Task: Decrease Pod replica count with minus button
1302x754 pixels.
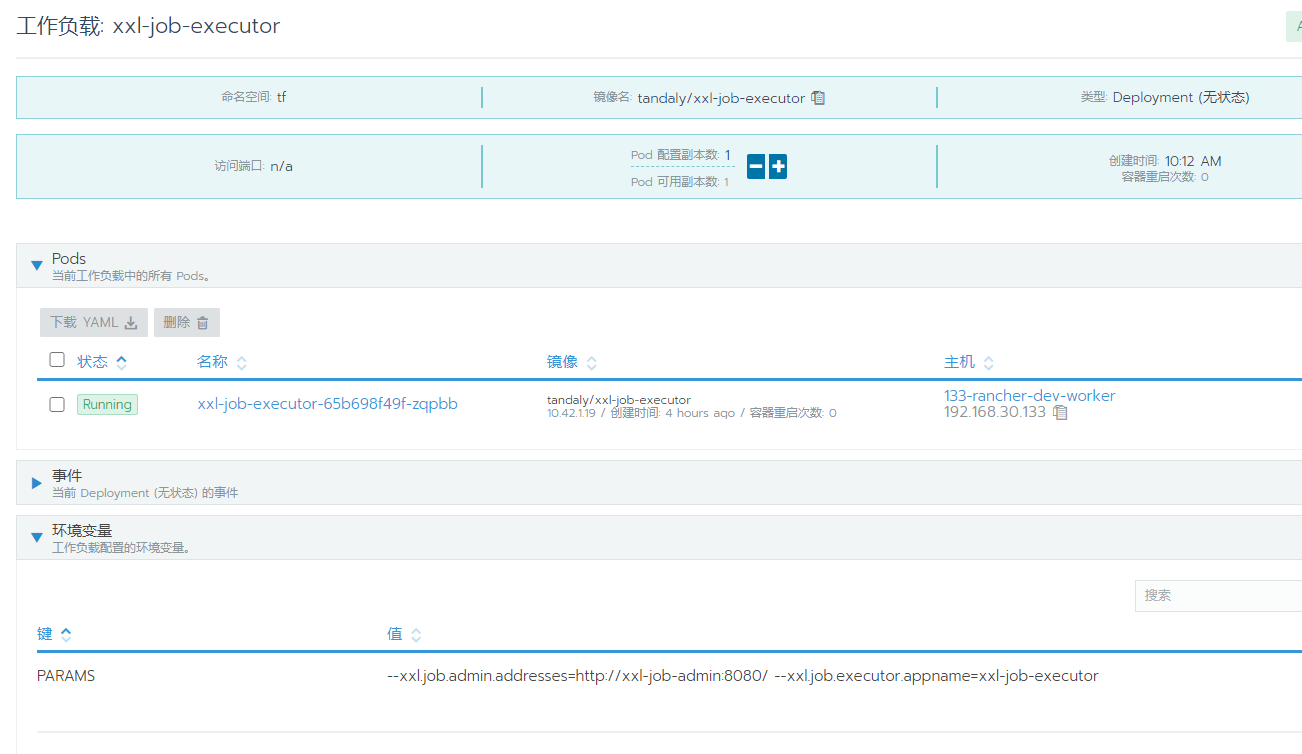Action: 756,167
